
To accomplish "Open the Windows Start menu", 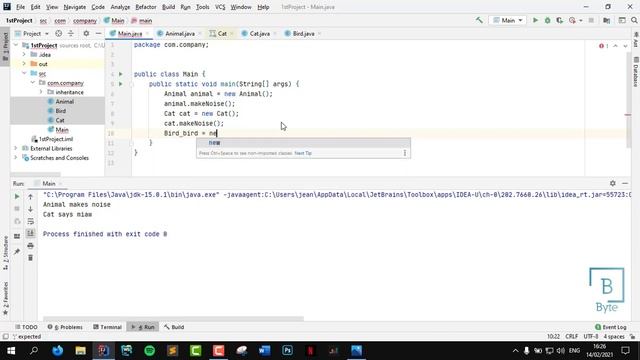I will (11, 351).
